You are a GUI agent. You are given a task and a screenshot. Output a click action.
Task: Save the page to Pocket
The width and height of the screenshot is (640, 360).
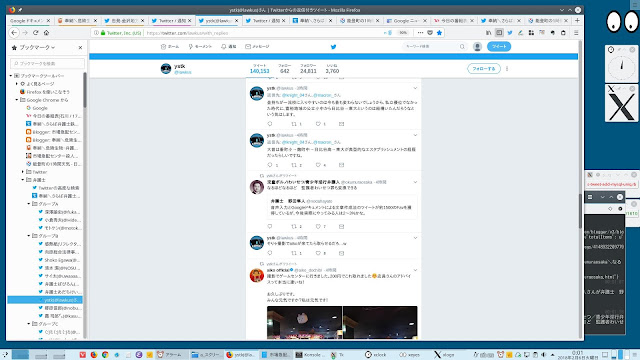[x=430, y=33]
